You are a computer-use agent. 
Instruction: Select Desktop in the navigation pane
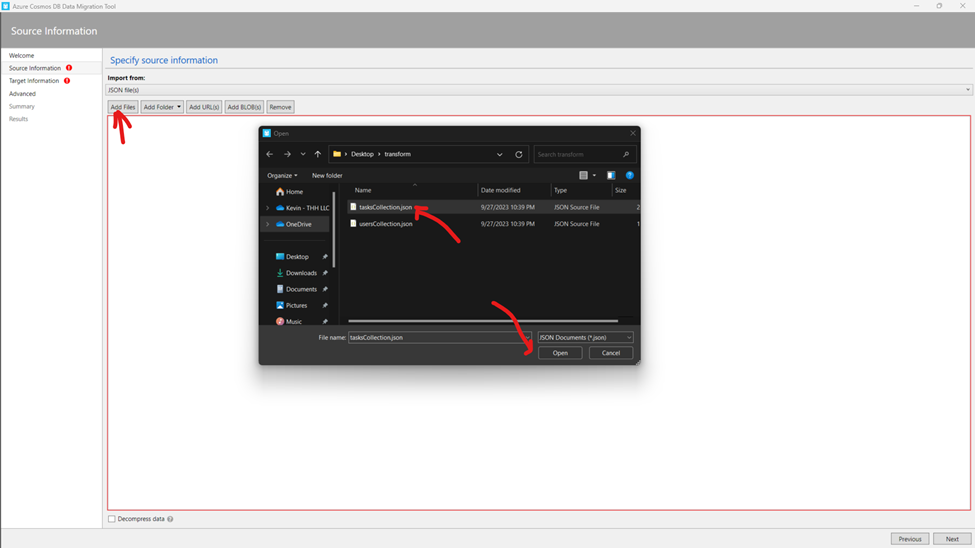point(297,256)
